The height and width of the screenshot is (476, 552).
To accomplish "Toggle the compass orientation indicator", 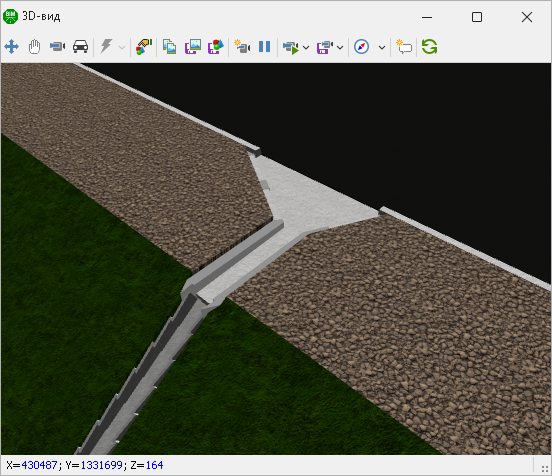I will pyautogui.click(x=362, y=46).
